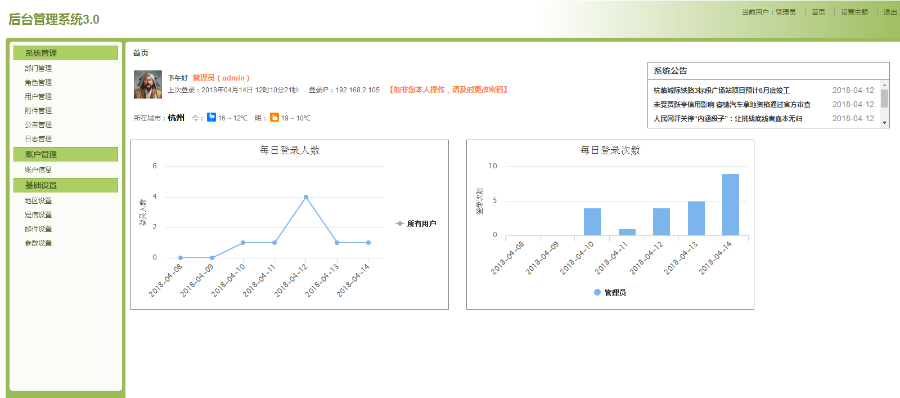Click the 2018-04-10 data point on line chart
900x398 pixels.
[243, 242]
